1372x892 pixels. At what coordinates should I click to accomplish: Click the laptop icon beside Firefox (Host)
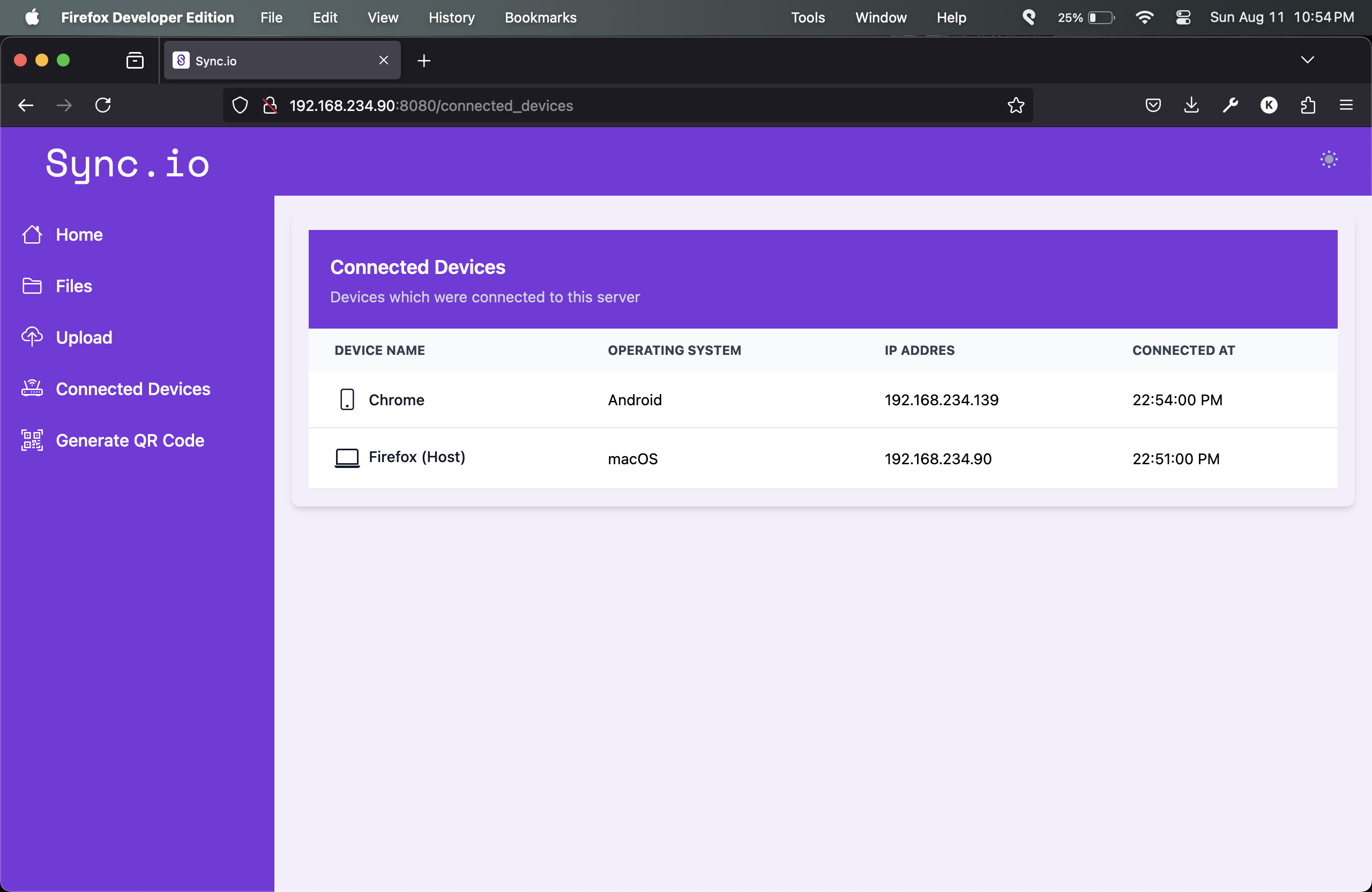coord(347,458)
